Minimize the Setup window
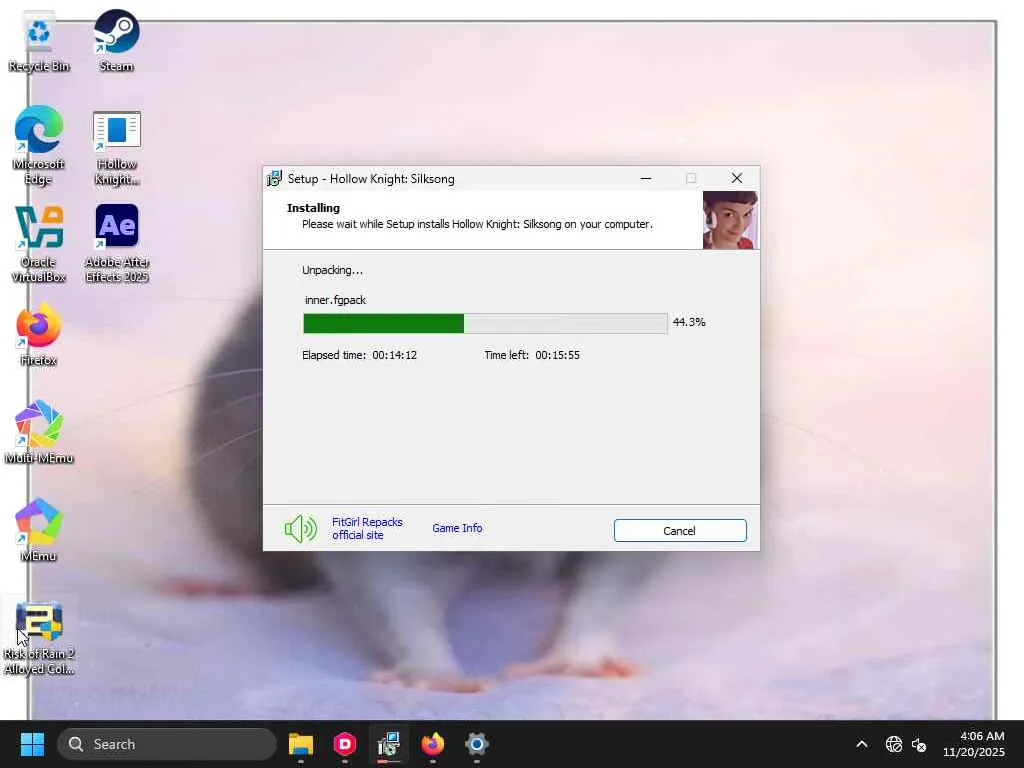The width and height of the screenshot is (1024, 768). click(646, 178)
